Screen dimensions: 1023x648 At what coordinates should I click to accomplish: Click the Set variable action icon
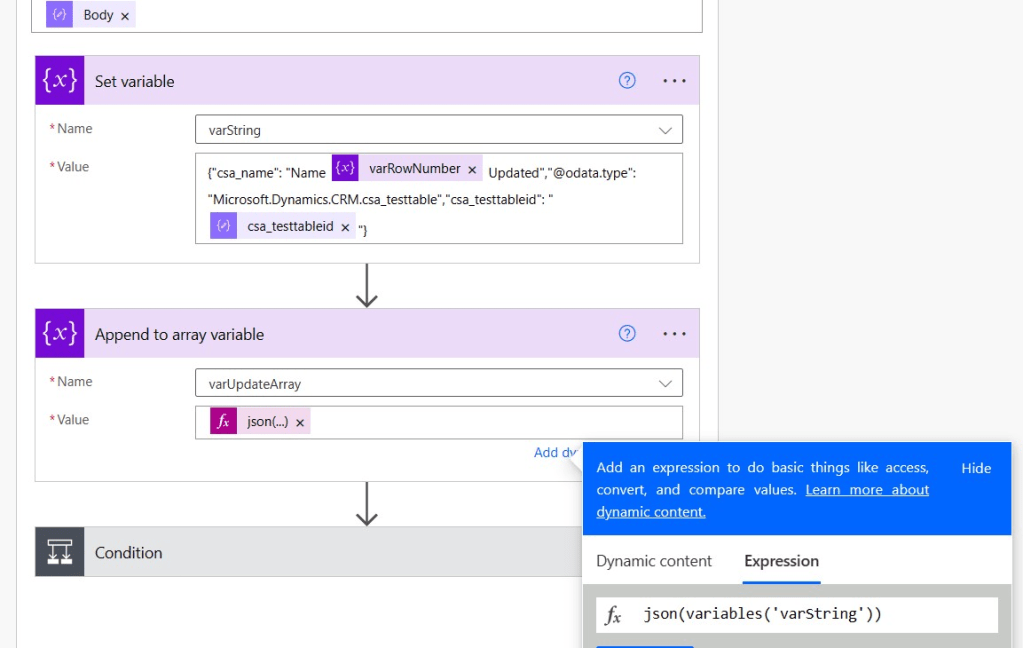[x=59, y=81]
